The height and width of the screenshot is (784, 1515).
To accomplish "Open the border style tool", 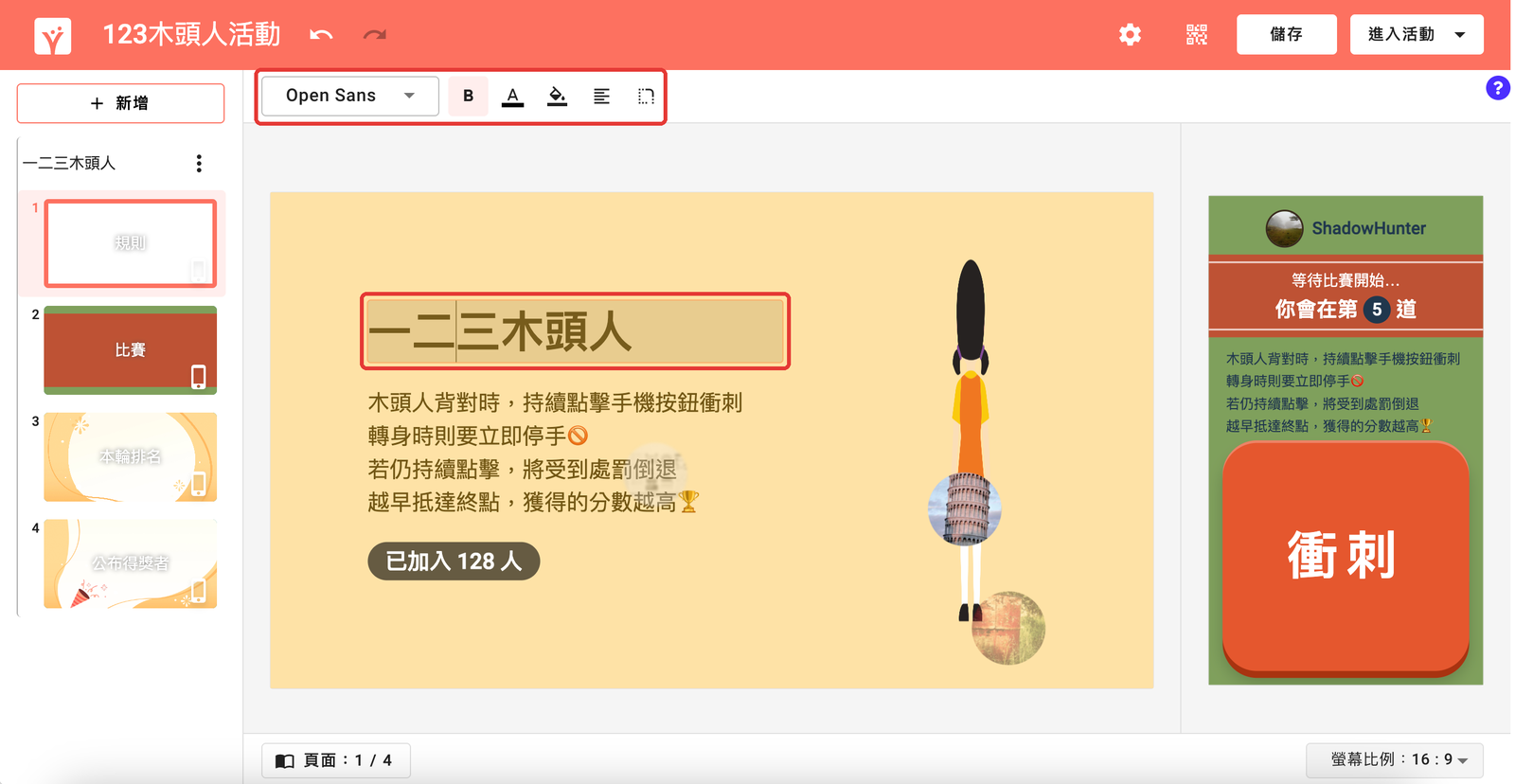I will click(x=646, y=97).
